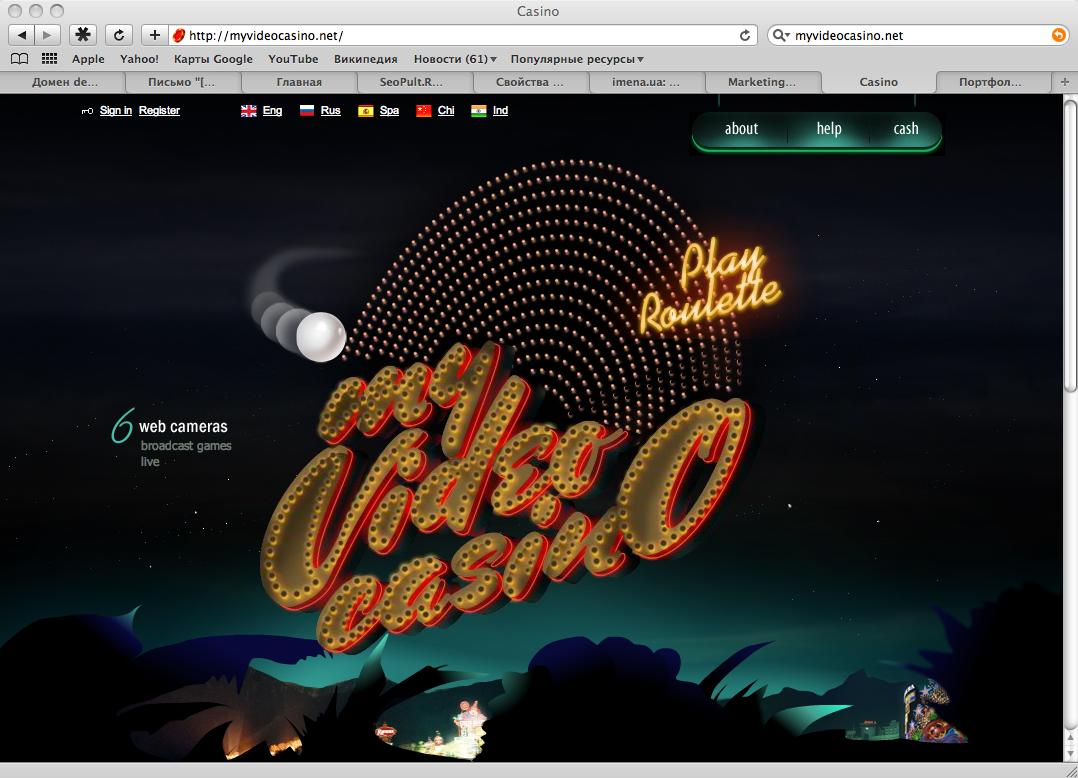Open the Apple bookmark

coord(89,59)
